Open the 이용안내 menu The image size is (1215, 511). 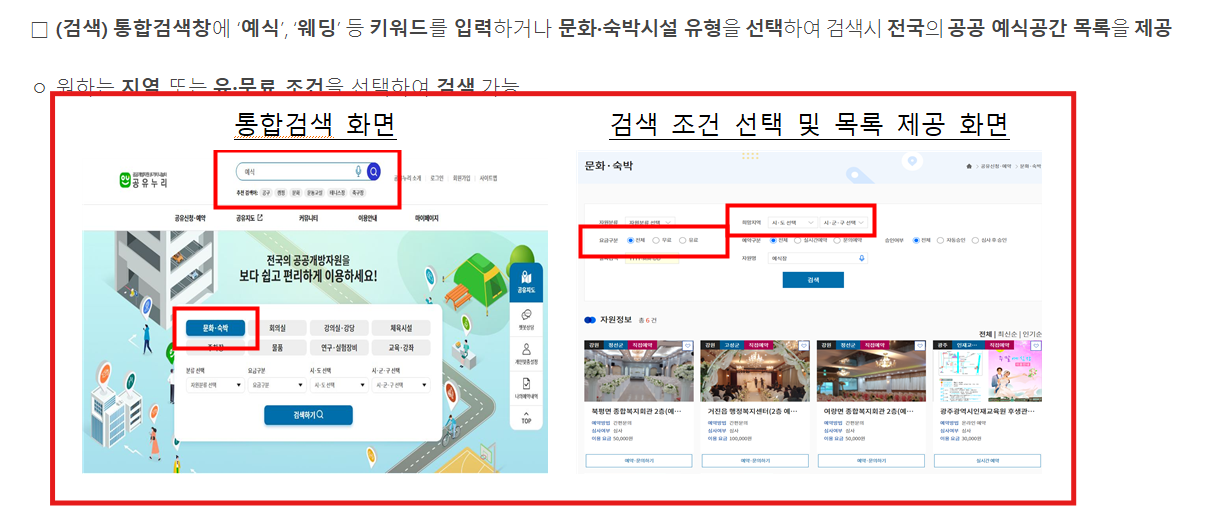(x=368, y=218)
